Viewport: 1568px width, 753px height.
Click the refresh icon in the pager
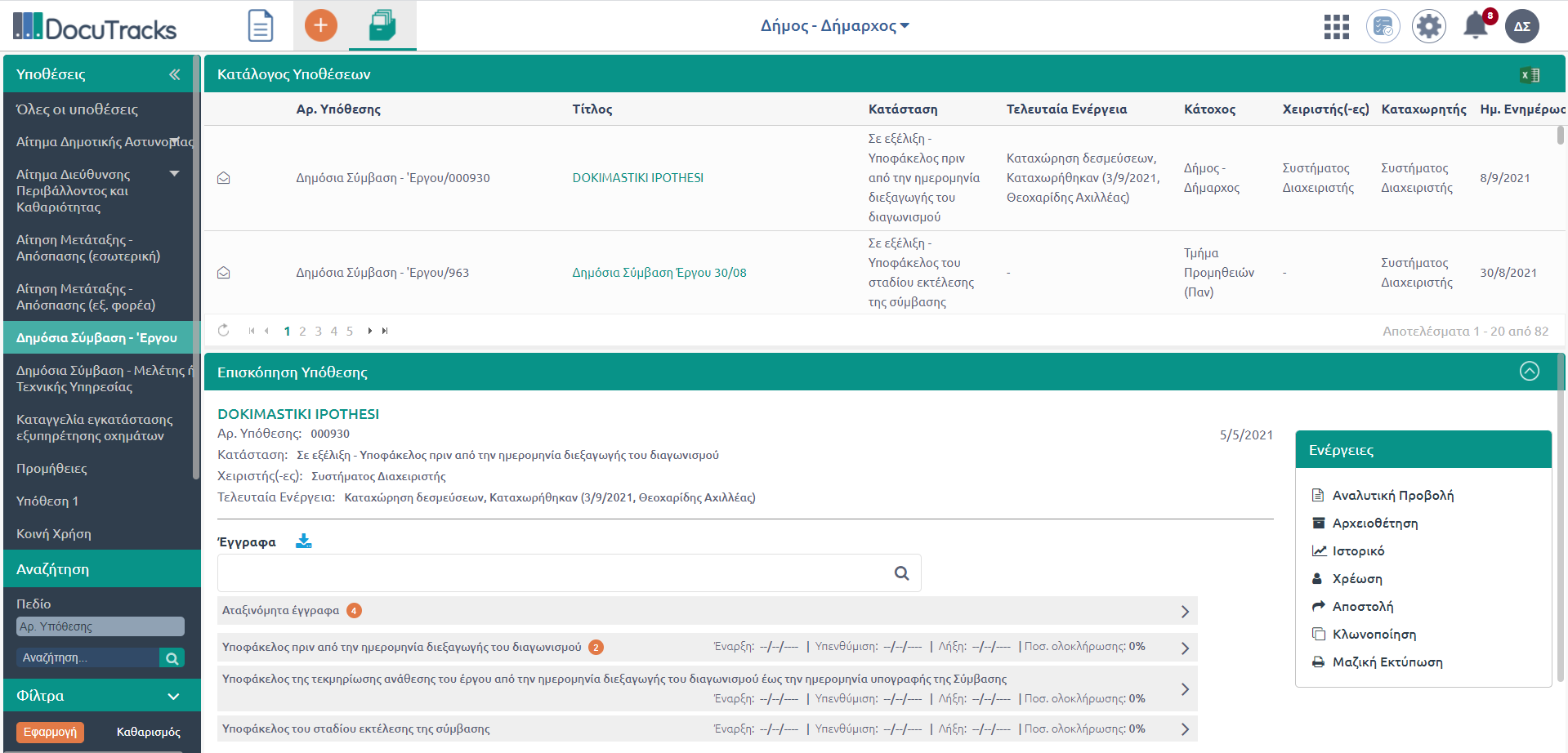(x=223, y=331)
